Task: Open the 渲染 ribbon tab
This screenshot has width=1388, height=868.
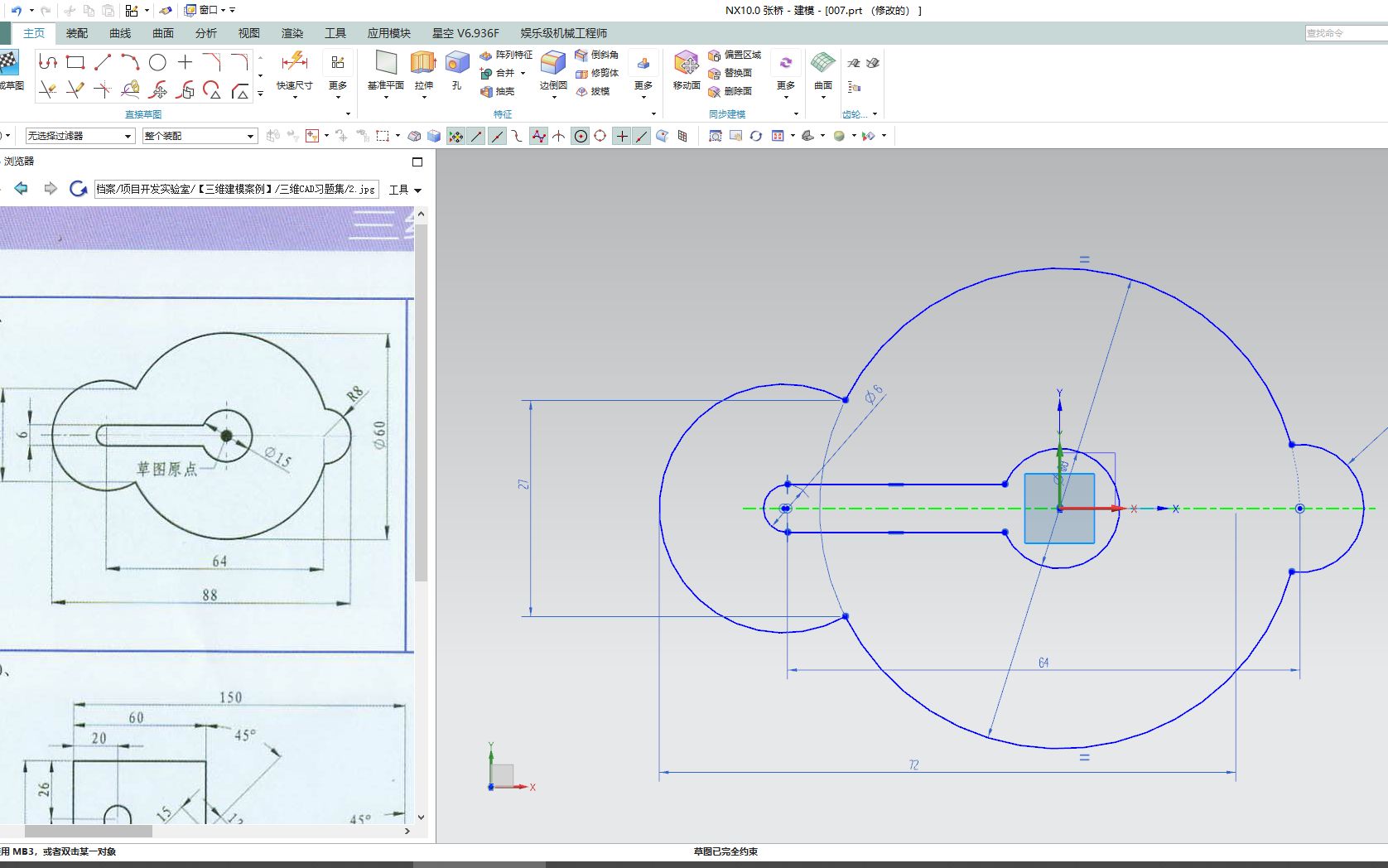Action: [292, 33]
